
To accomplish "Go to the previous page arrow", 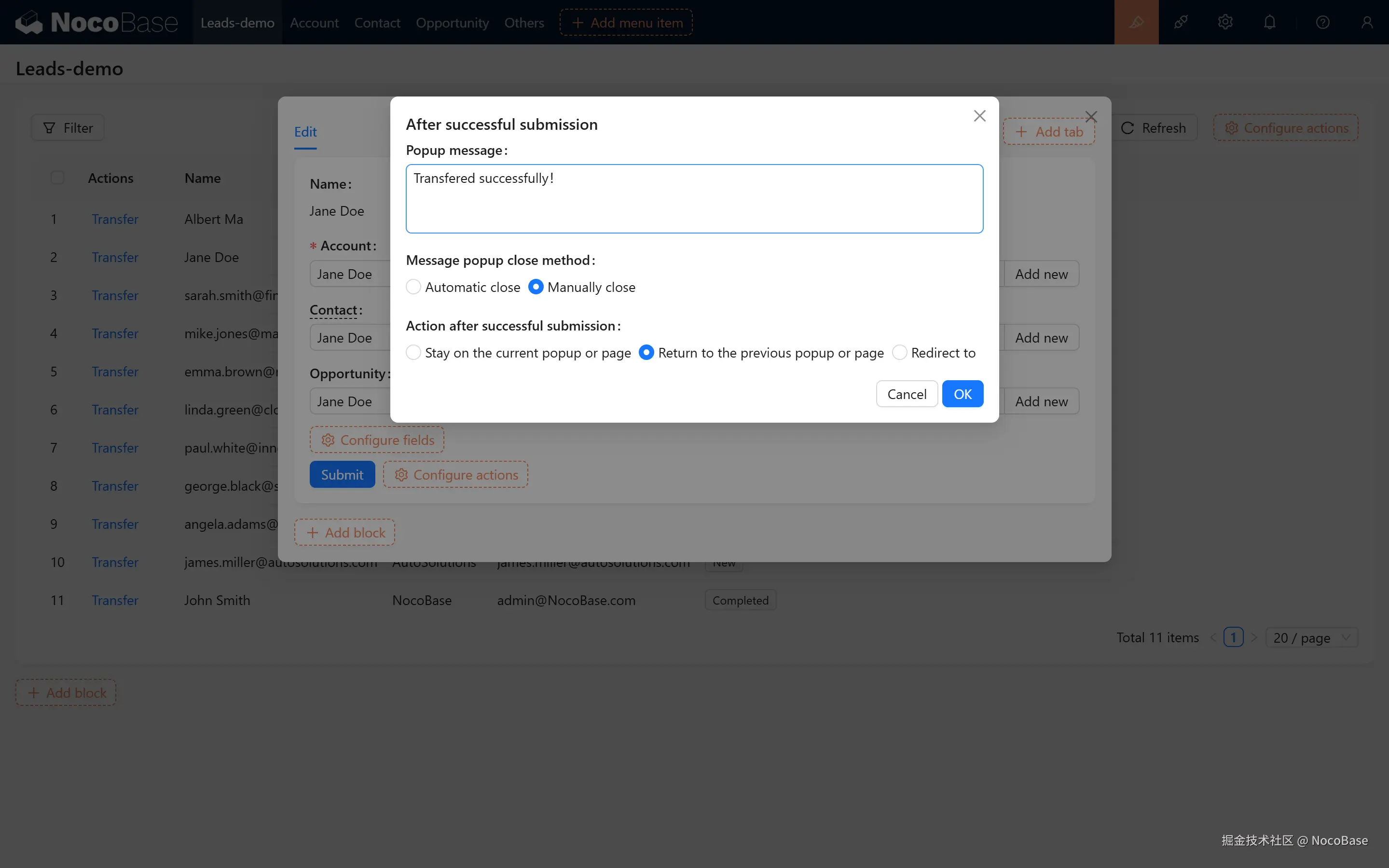I will click(x=1213, y=637).
